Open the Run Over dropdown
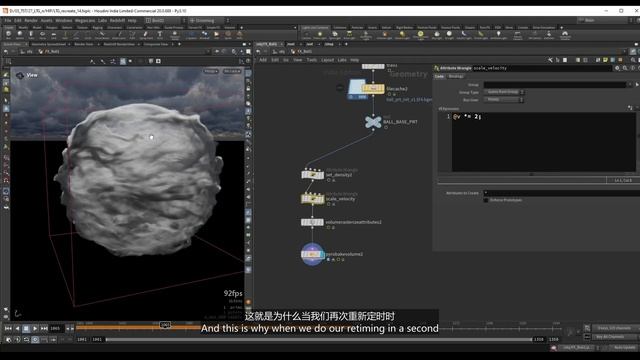Screen dimensions: 640x360 click(504, 100)
